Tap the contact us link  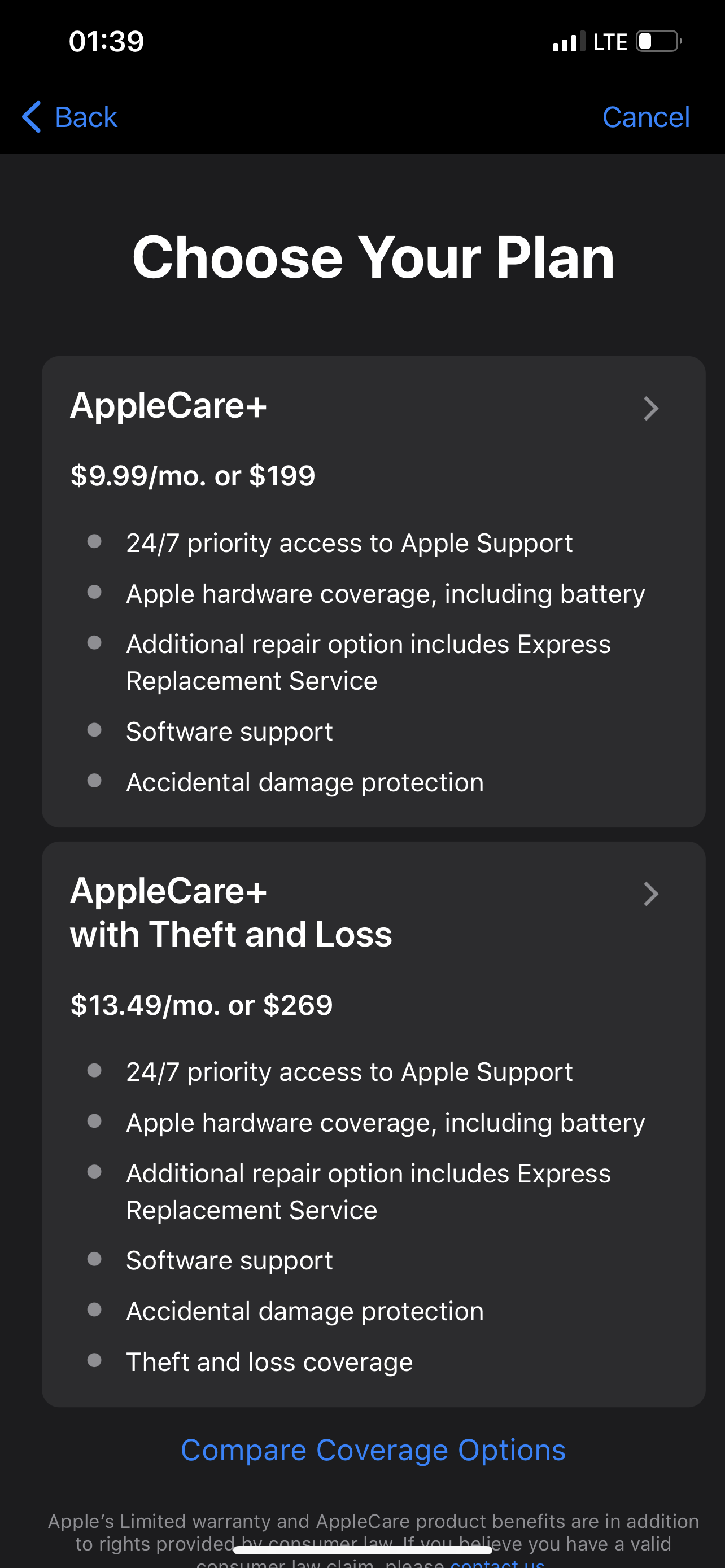[497, 1562]
